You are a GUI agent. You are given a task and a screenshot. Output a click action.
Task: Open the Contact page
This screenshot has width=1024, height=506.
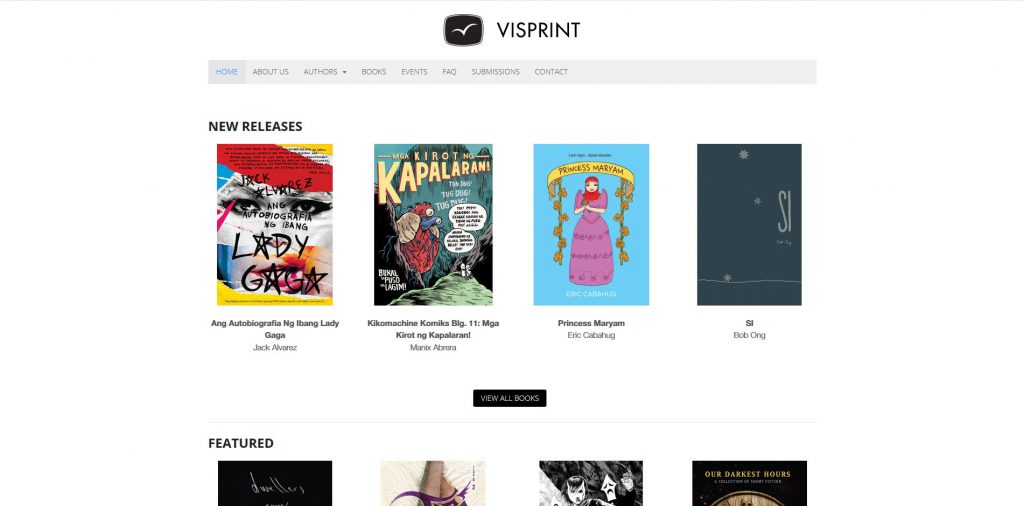click(551, 72)
